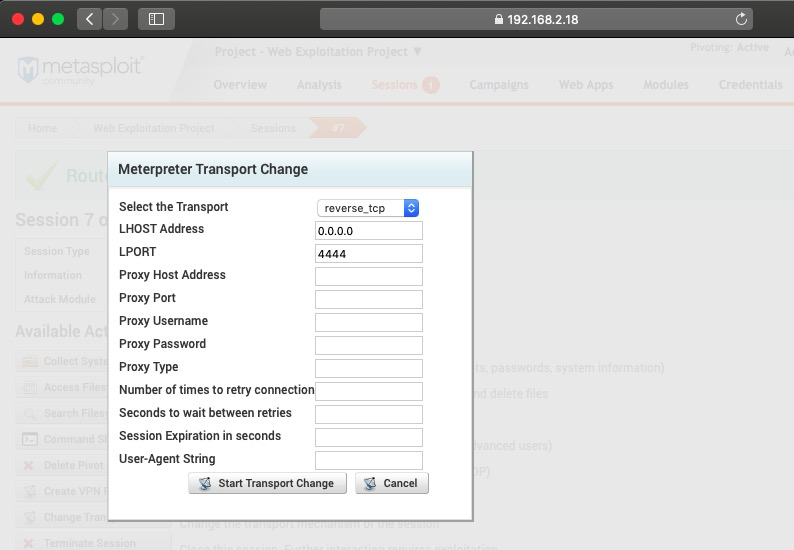Reload the page with refresh icon
Screen dimensions: 794x550
coord(741,19)
